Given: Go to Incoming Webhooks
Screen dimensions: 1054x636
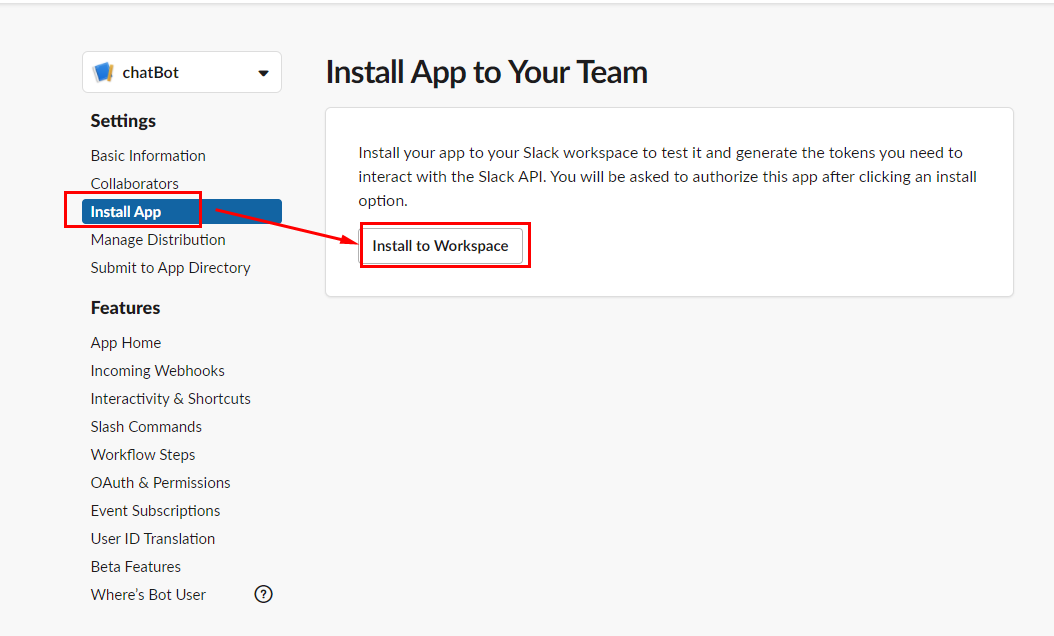Looking at the screenshot, I should [157, 371].
